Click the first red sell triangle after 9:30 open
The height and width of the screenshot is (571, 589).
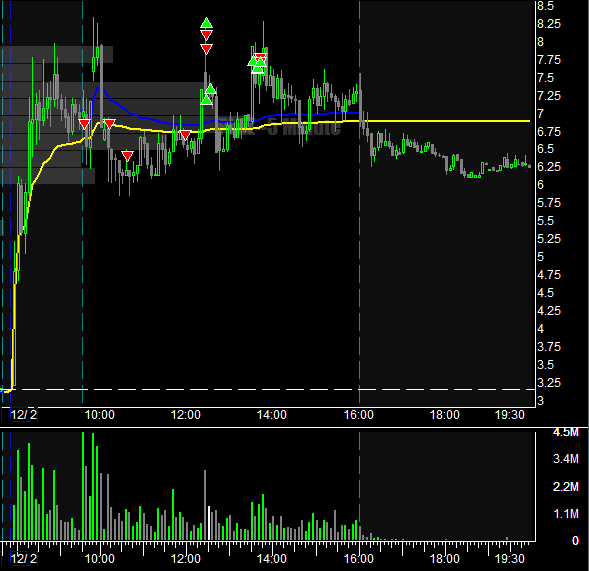(85, 124)
